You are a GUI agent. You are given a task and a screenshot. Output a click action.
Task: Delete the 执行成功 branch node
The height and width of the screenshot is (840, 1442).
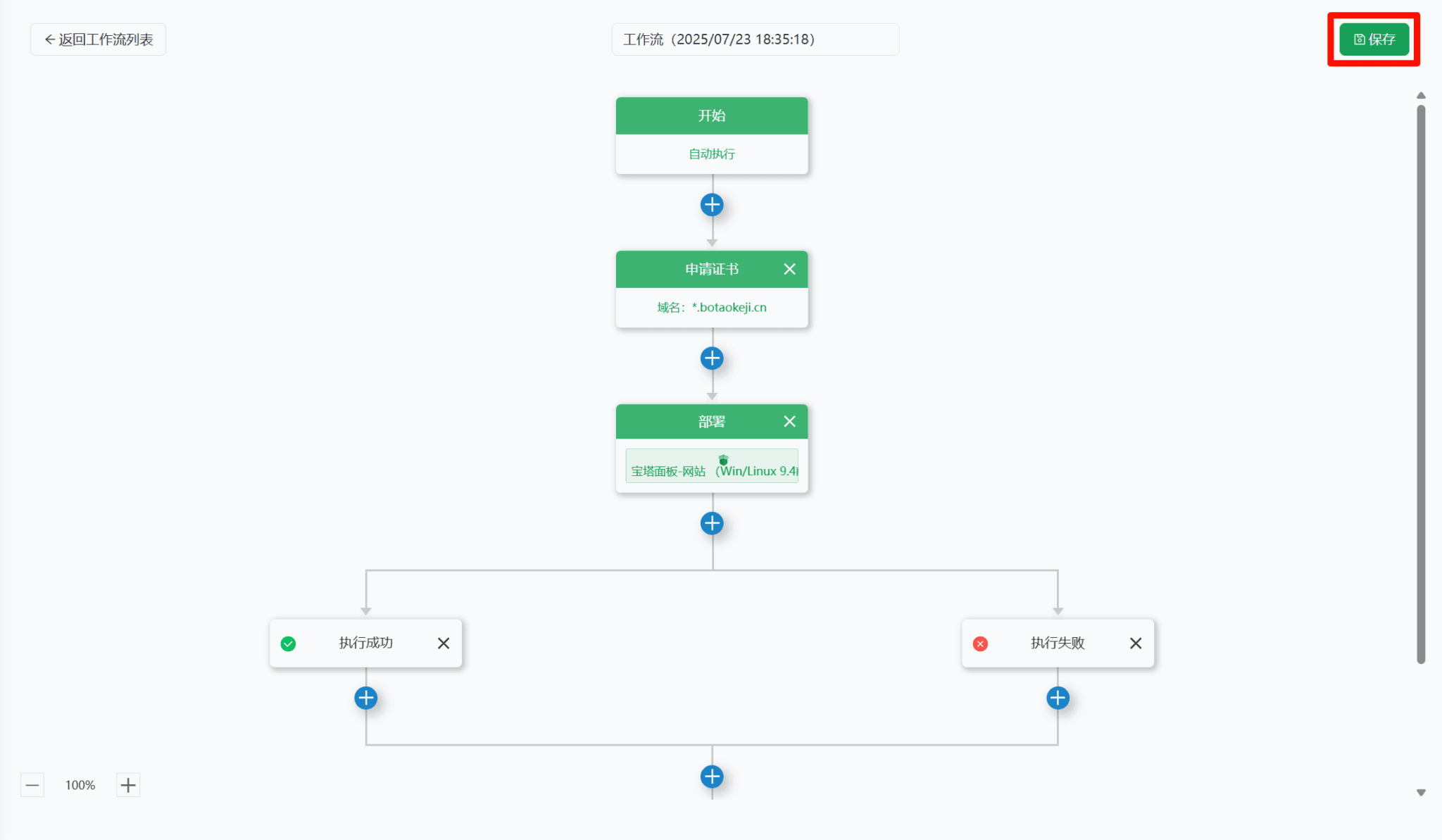click(x=444, y=643)
